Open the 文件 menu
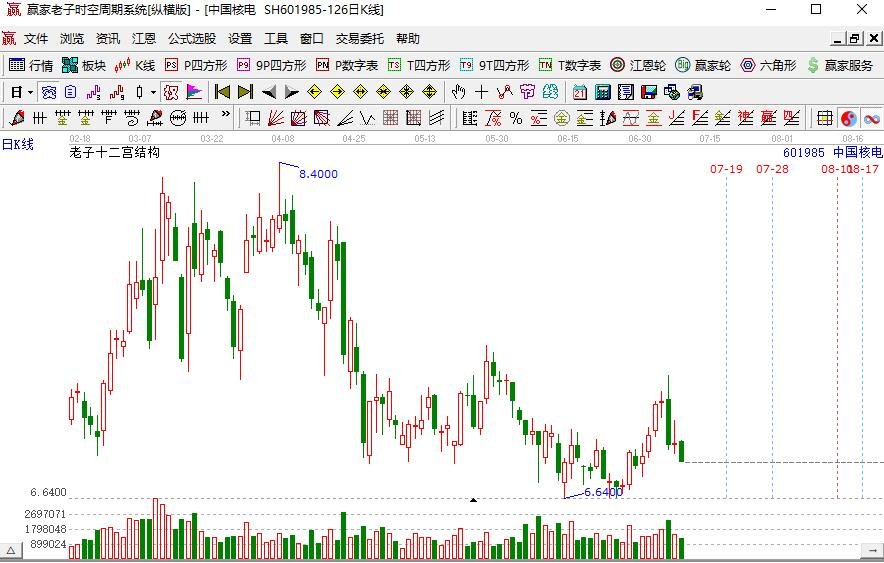The height and width of the screenshot is (563, 884). [x=36, y=39]
